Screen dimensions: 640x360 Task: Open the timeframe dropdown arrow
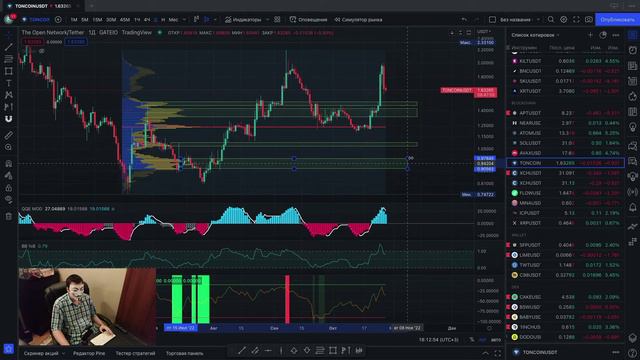(184, 20)
